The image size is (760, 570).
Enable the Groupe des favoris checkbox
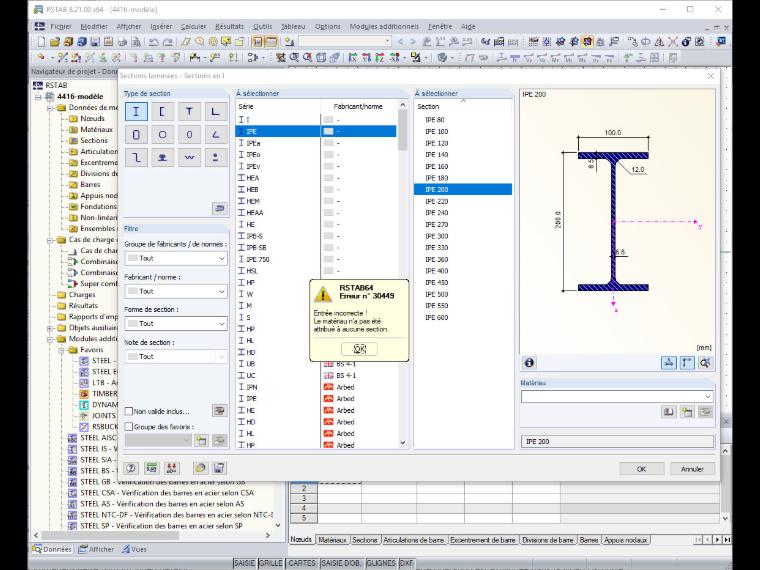(128, 427)
